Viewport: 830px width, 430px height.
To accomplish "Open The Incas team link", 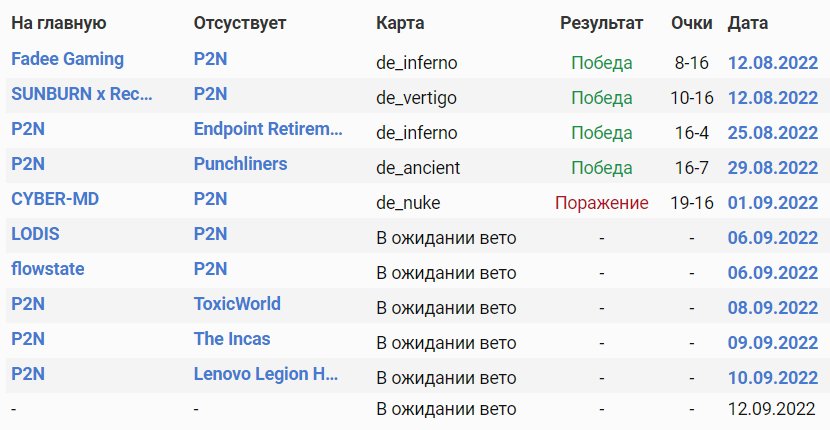I will 232,339.
